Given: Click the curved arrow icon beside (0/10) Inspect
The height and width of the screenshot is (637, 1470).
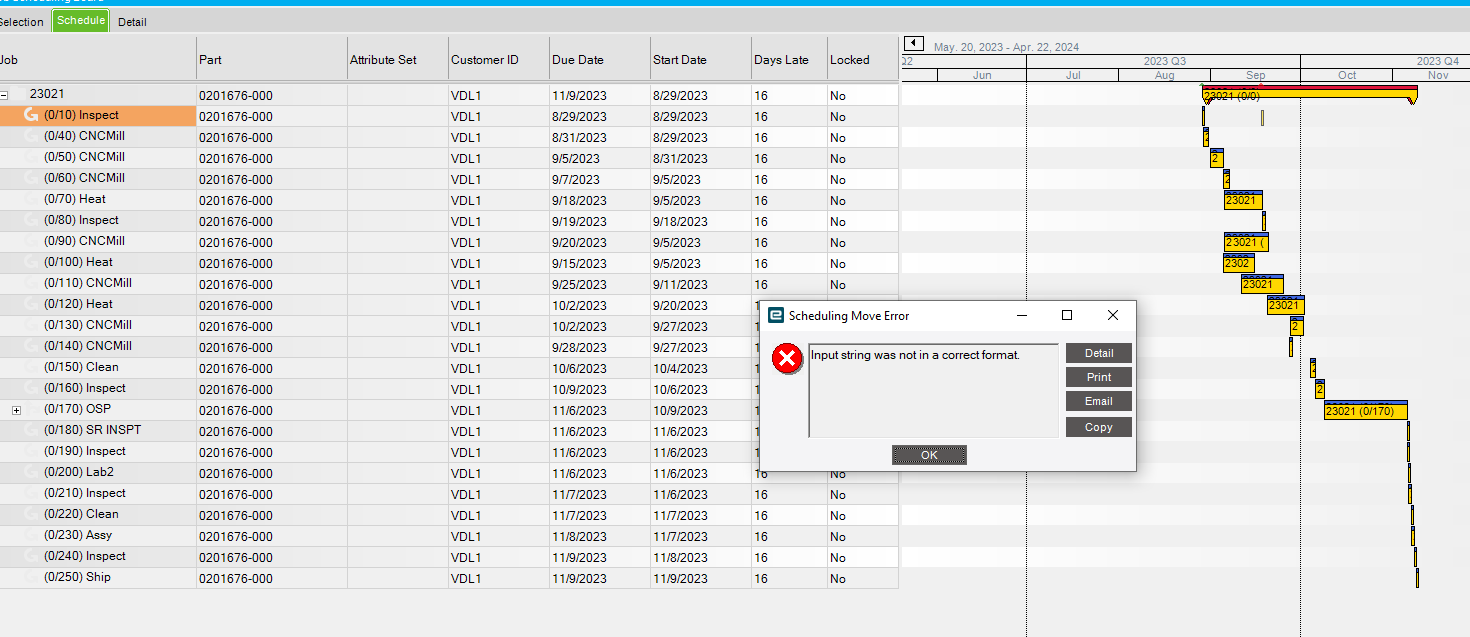Looking at the screenshot, I should [x=30, y=115].
